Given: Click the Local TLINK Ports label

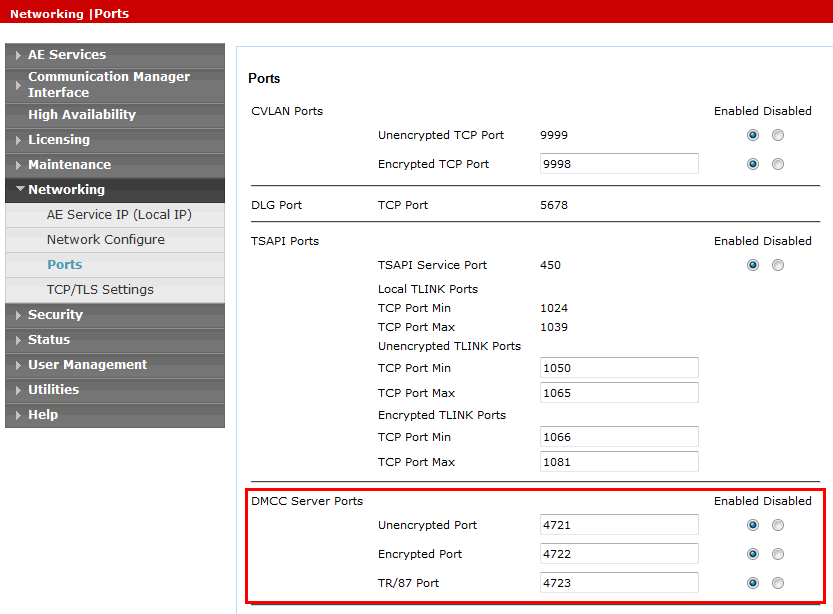Looking at the screenshot, I should coord(428,289).
